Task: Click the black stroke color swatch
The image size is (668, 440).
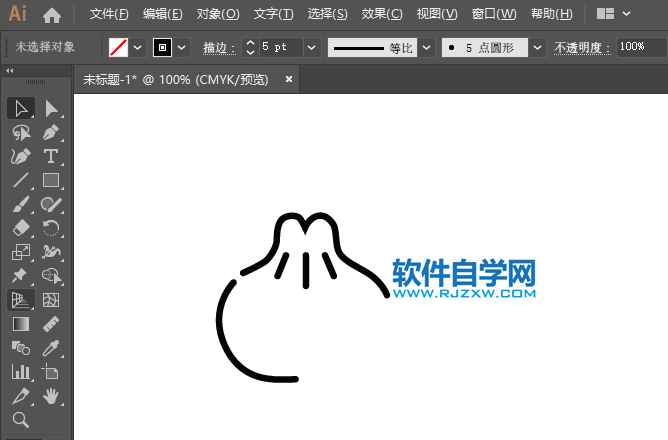Action: tap(162, 48)
